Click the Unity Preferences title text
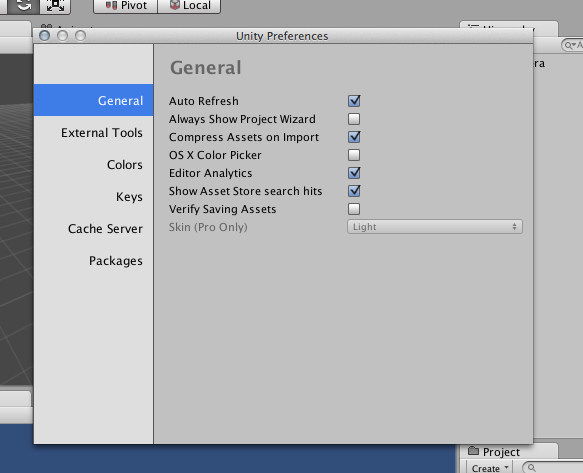 pos(282,36)
